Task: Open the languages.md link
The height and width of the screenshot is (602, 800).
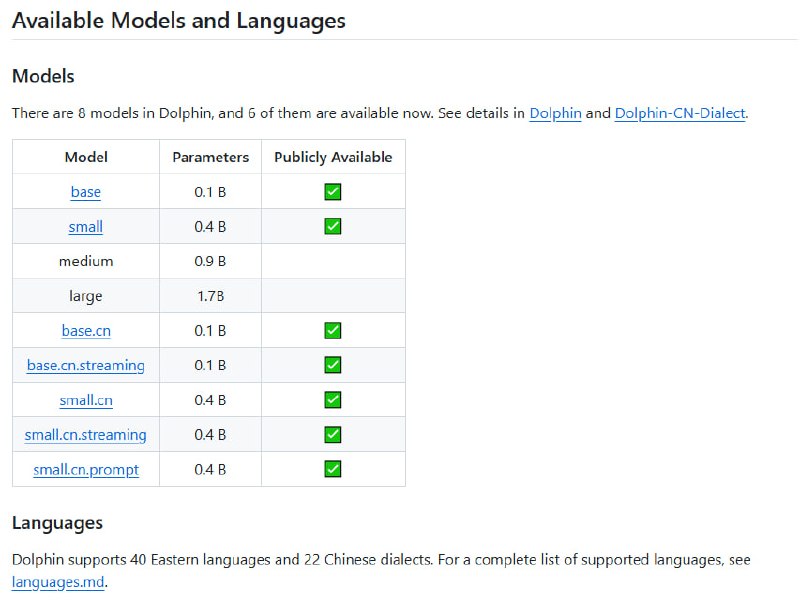Action: (x=58, y=582)
